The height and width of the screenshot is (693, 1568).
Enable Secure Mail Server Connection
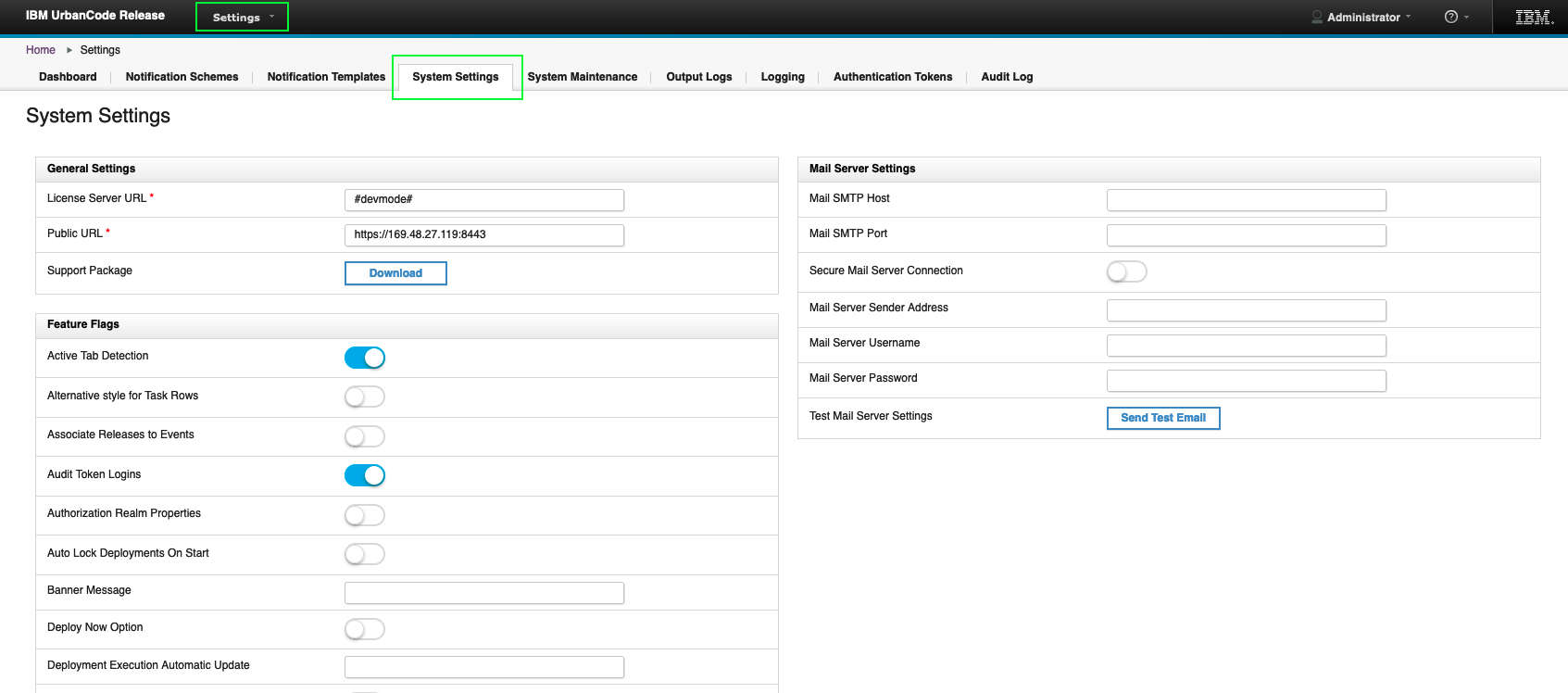tap(1127, 271)
